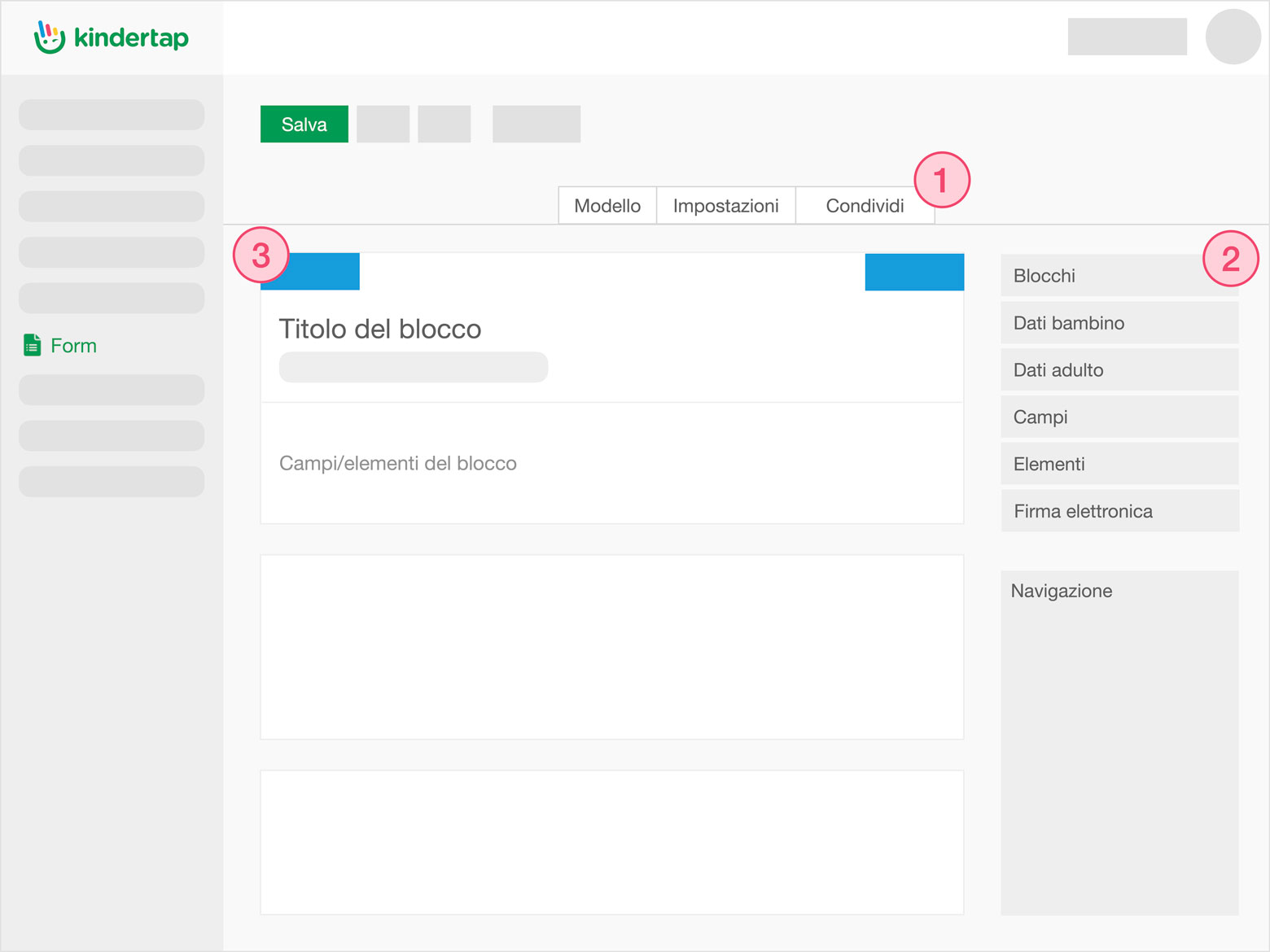Image resolution: width=1270 pixels, height=952 pixels.
Task: Click the Salva button
Action: [304, 124]
